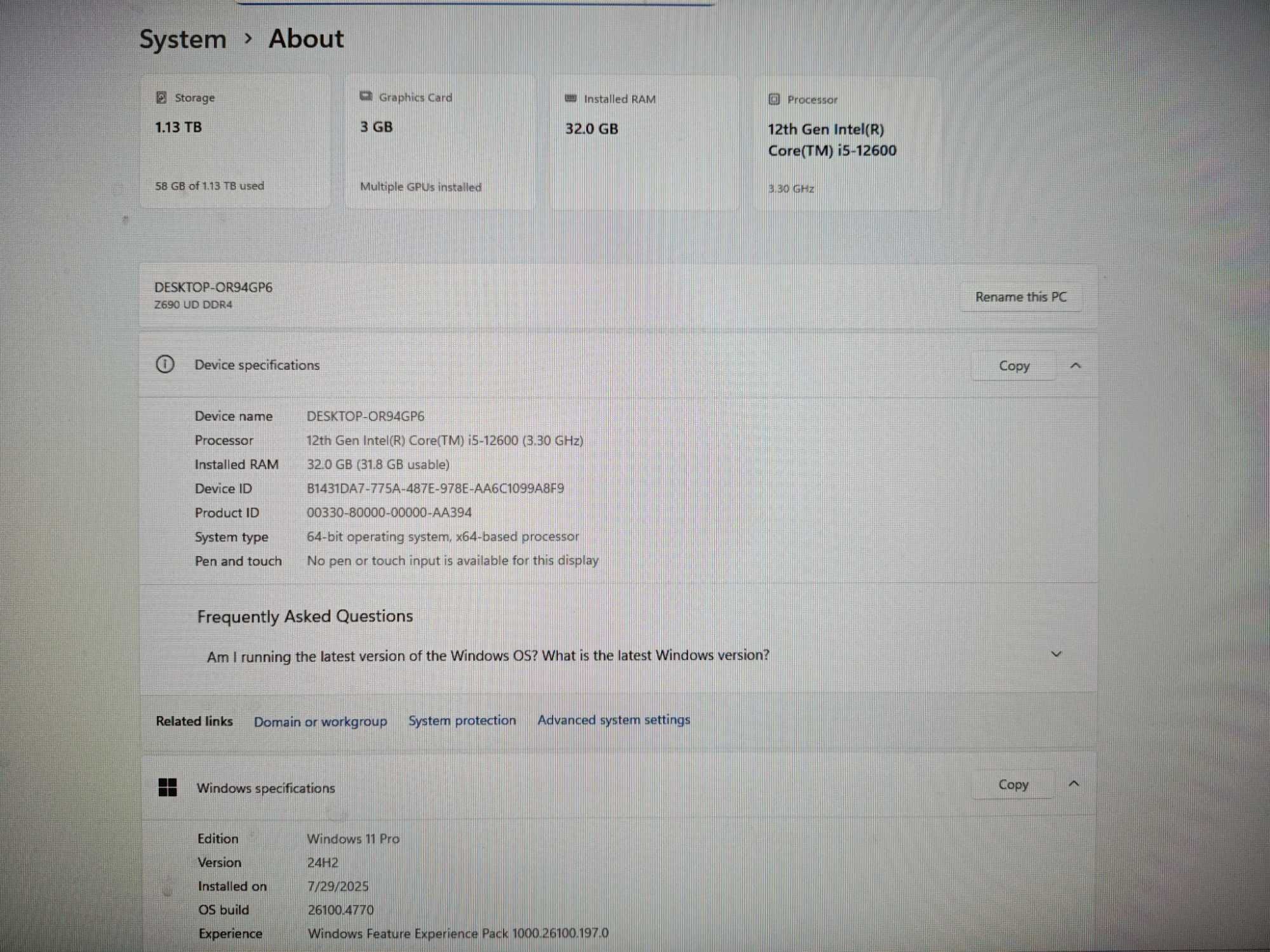Click the Windows Feature Experience Pack text
The width and height of the screenshot is (1270, 952).
pos(458,933)
